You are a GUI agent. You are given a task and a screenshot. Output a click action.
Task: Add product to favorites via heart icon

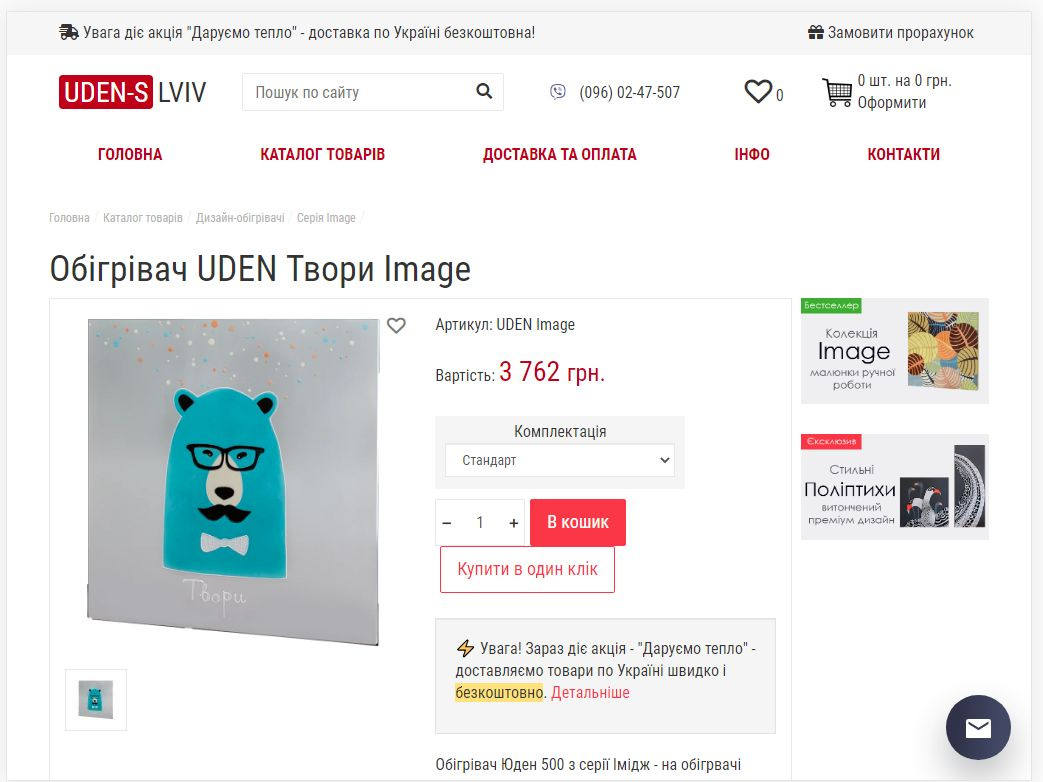[396, 325]
